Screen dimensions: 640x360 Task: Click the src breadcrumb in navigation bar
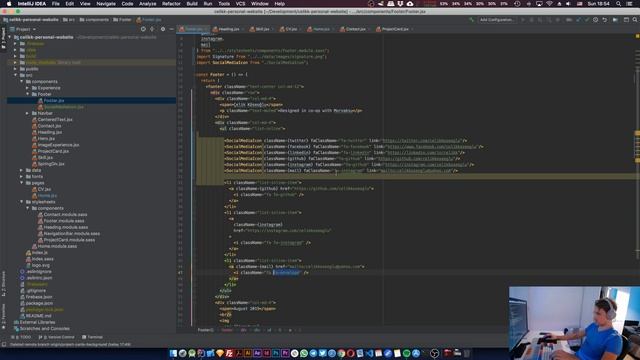point(69,20)
